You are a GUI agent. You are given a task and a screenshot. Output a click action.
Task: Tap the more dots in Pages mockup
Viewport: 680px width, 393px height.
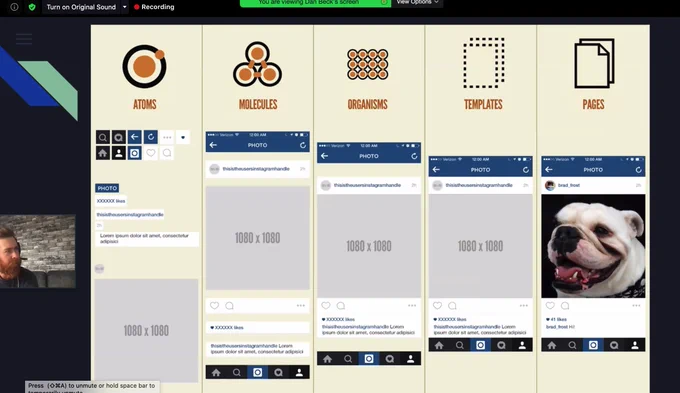636,306
